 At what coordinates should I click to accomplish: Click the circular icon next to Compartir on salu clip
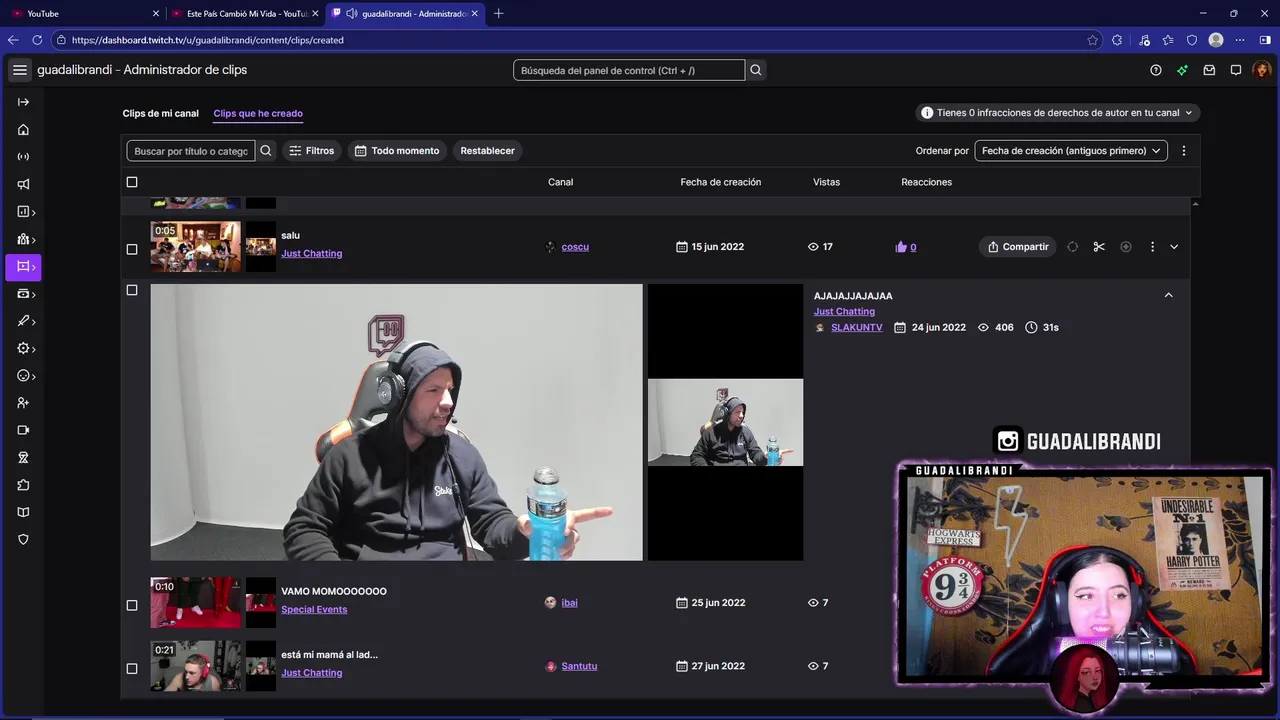(x=1072, y=247)
